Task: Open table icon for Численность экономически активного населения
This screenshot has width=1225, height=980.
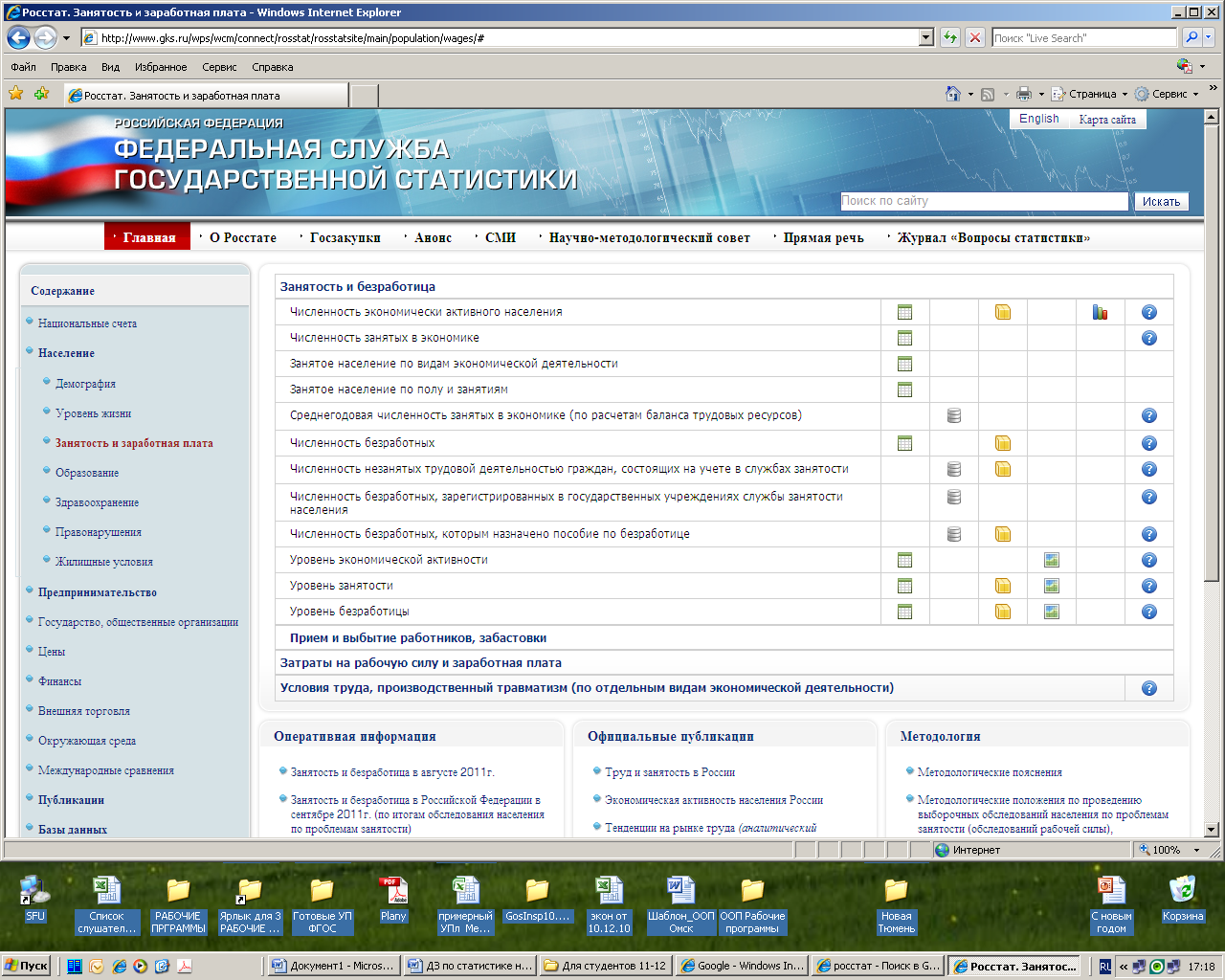Action: [904, 312]
